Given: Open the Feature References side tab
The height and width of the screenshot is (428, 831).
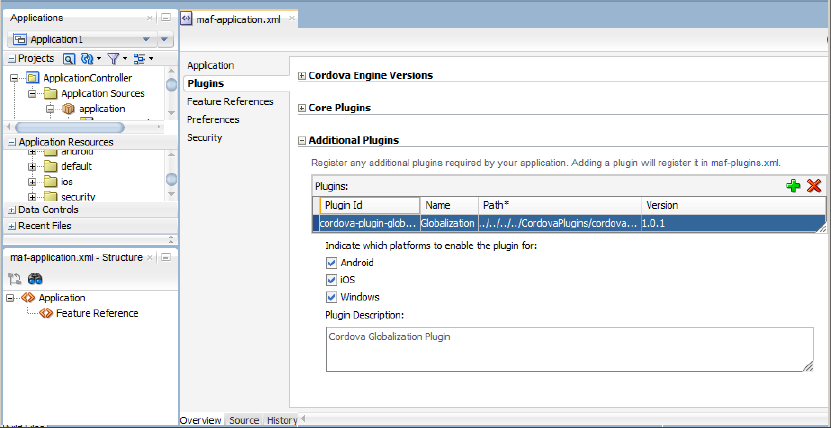Looking at the screenshot, I should point(230,102).
